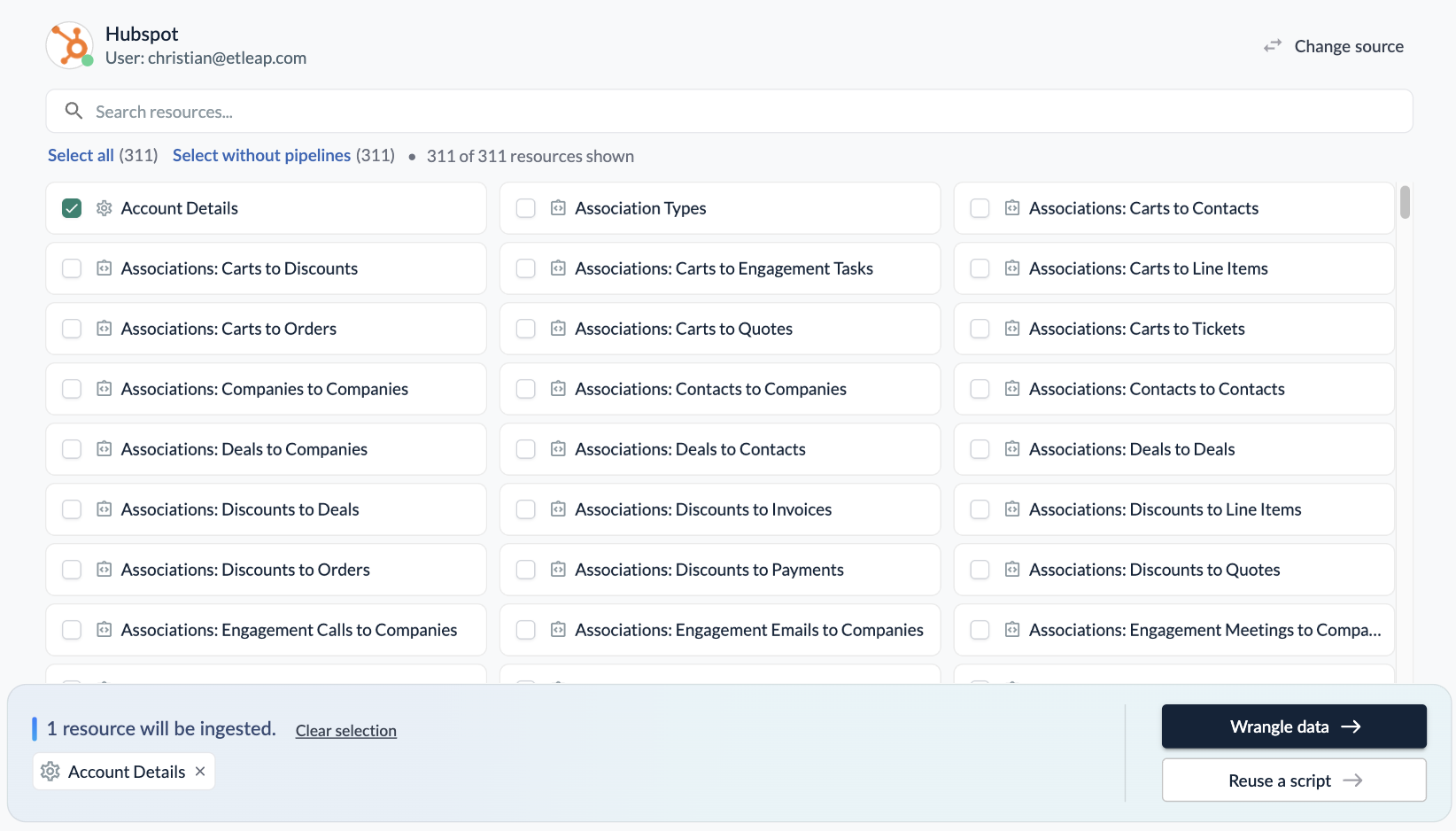The image size is (1456, 831).
Task: Click icon next to Associations: Companies to Companies
Action: pos(105,389)
